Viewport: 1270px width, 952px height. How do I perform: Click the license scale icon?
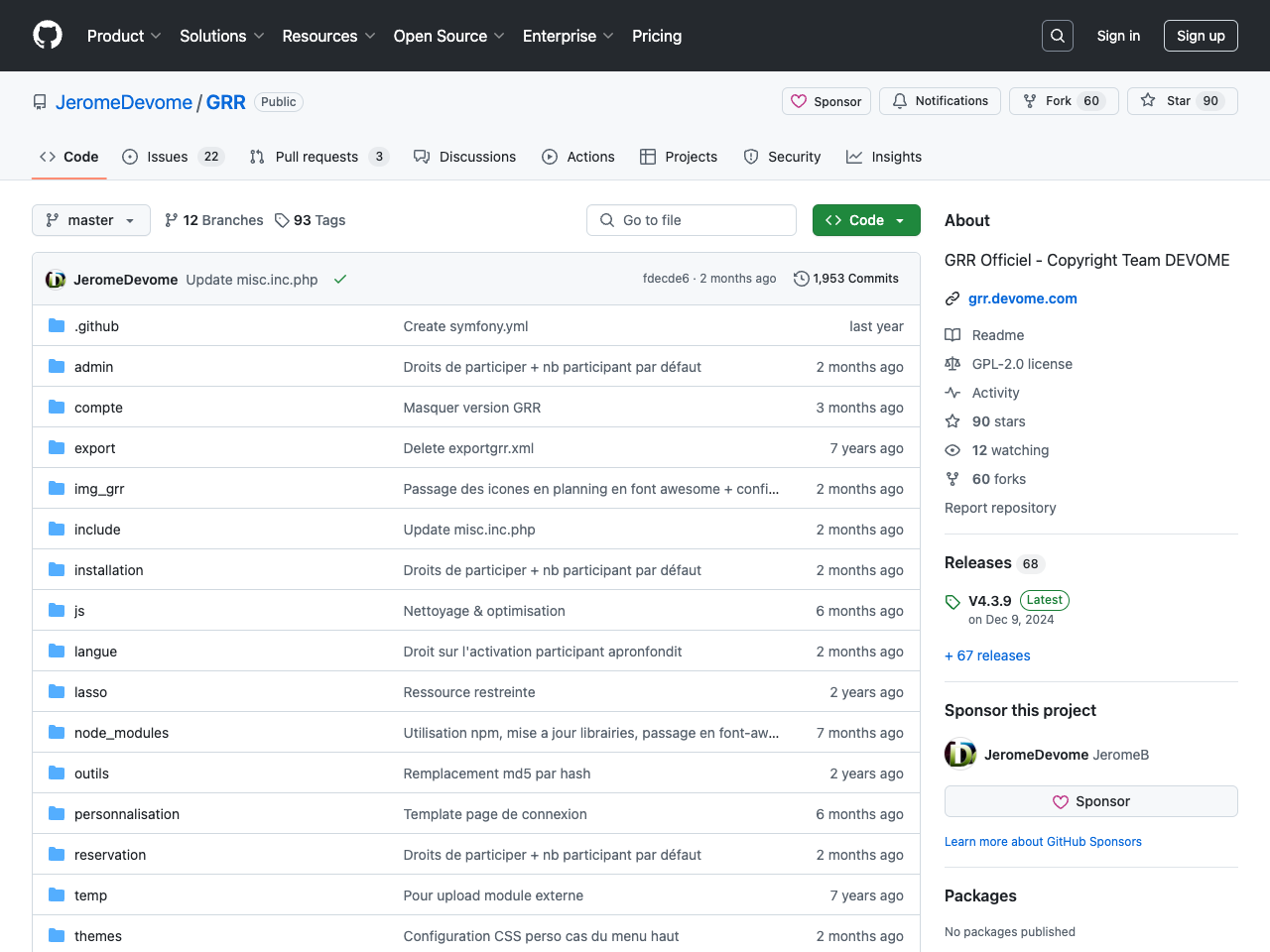tap(952, 364)
